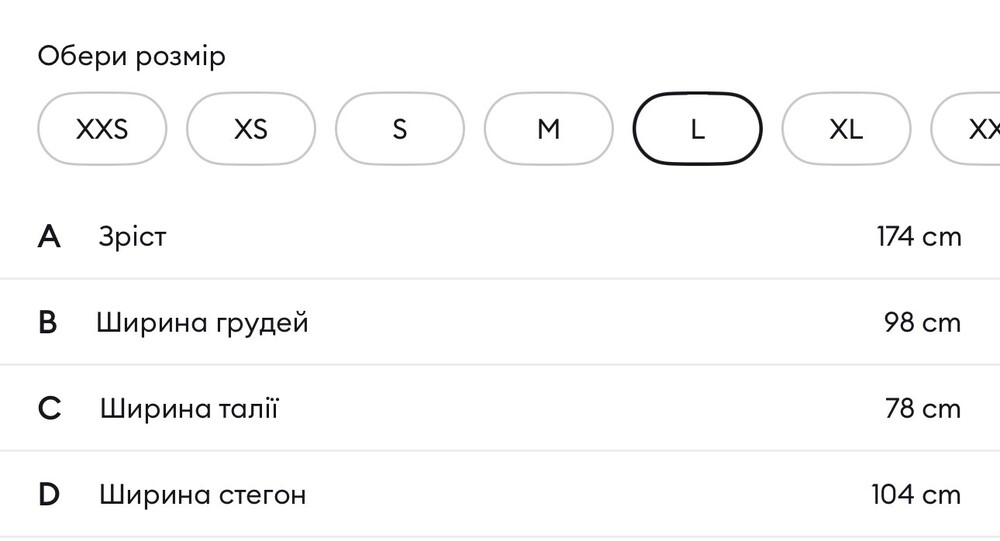The height and width of the screenshot is (541, 1000).
Task: Click the 174 cm height value
Action: pyautogui.click(x=918, y=237)
